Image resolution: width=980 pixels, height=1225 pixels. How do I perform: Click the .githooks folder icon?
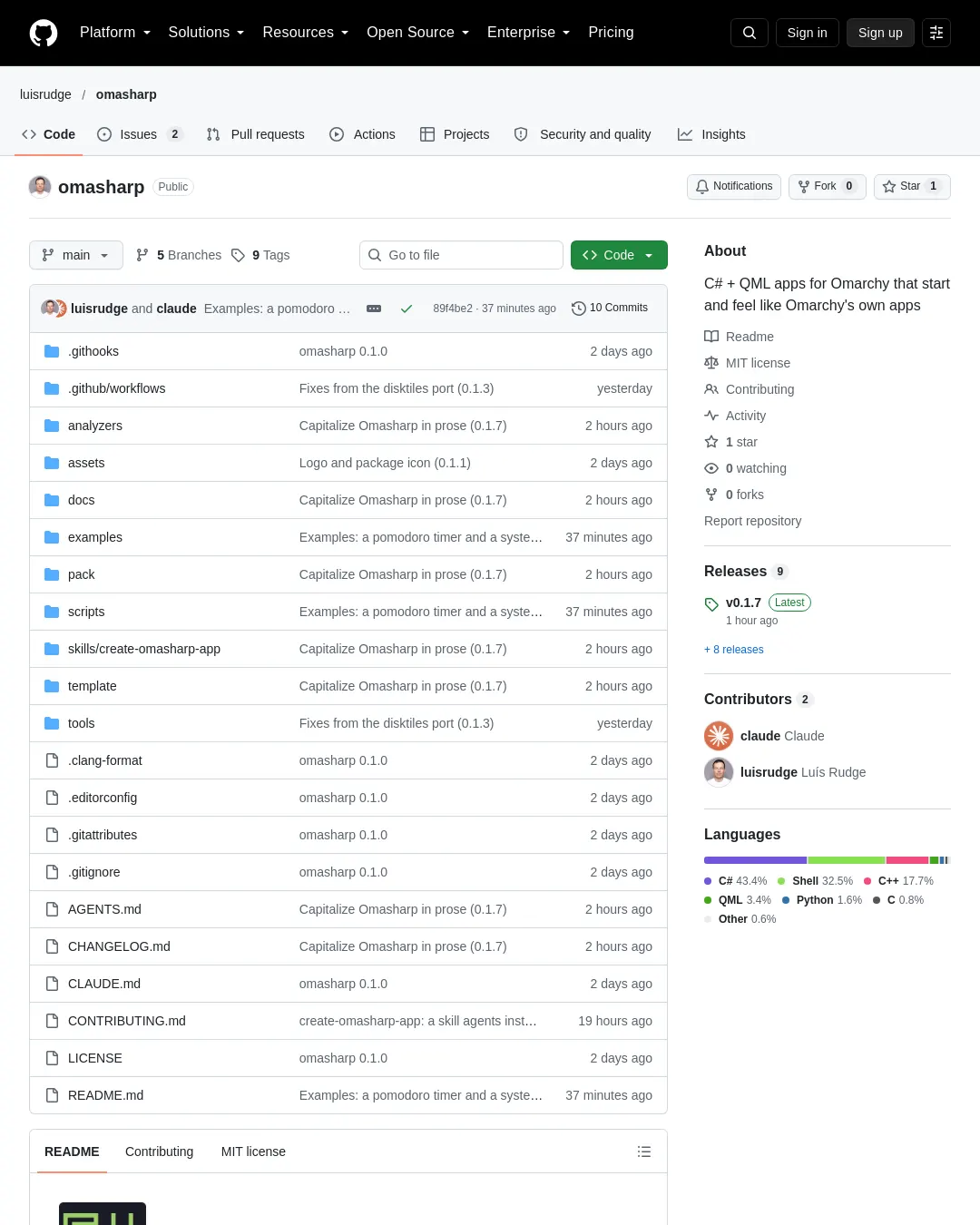click(52, 351)
